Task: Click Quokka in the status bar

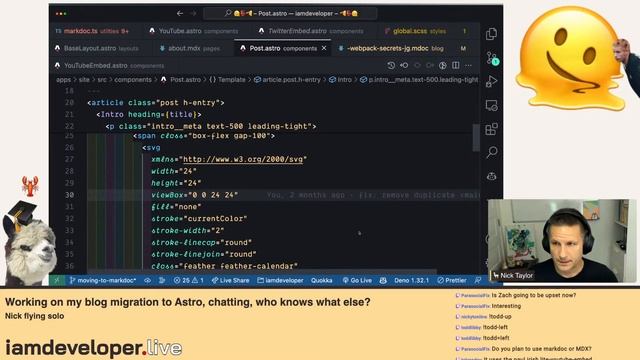Action: click(x=322, y=280)
